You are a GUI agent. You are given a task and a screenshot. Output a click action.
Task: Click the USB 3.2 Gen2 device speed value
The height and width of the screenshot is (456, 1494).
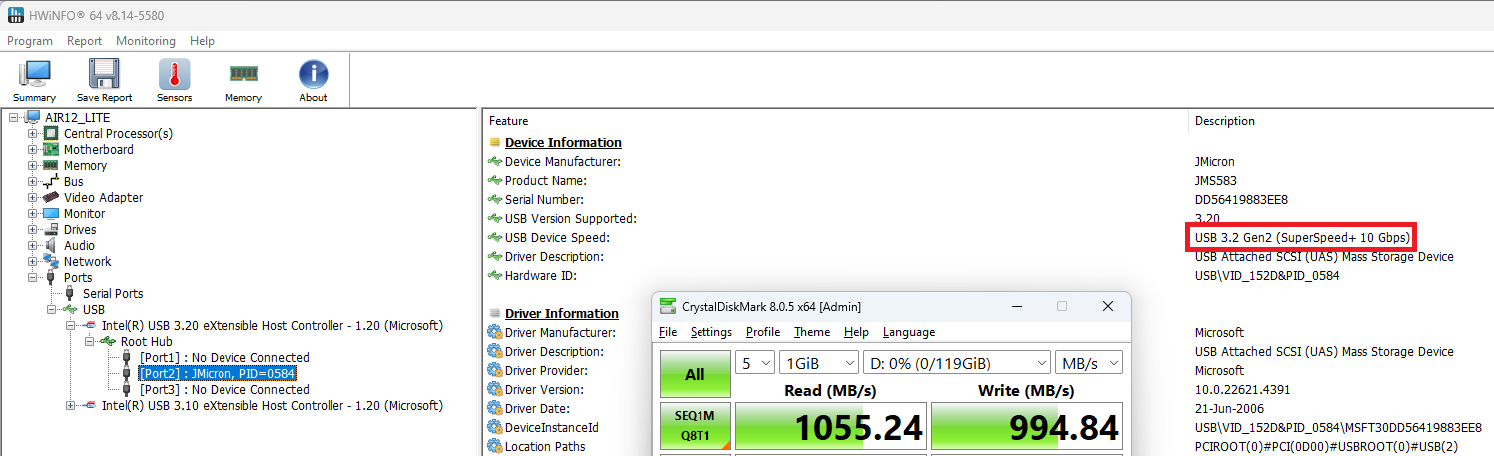click(x=1303, y=237)
